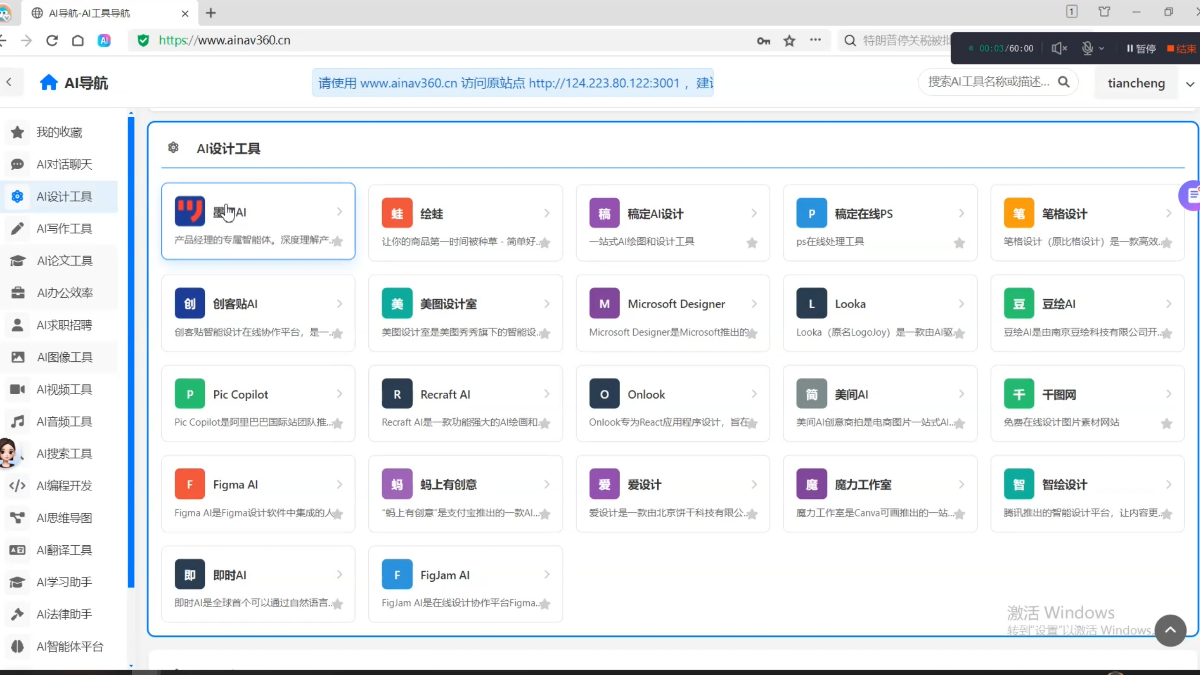1200x675 pixels.
Task: Click the purple floating side button
Action: coord(1189,195)
